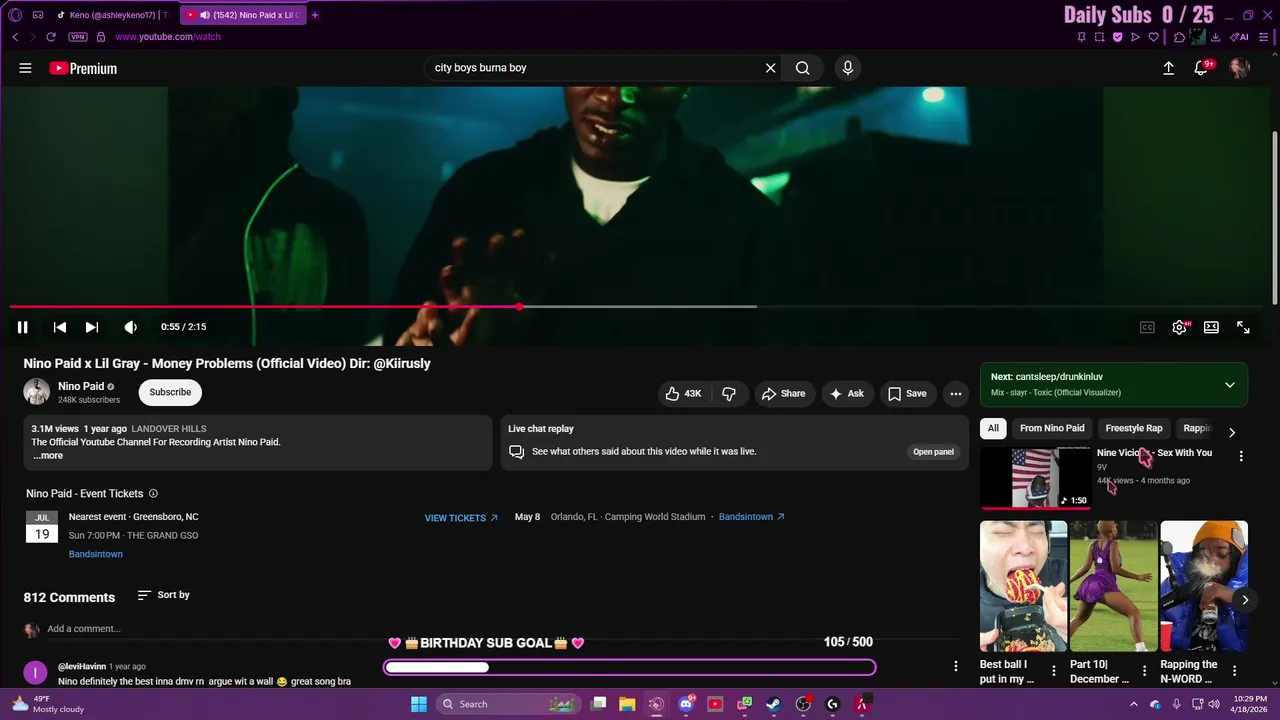Open options for leviHavinn's comment
The image size is (1280, 720).
pyautogui.click(x=955, y=666)
